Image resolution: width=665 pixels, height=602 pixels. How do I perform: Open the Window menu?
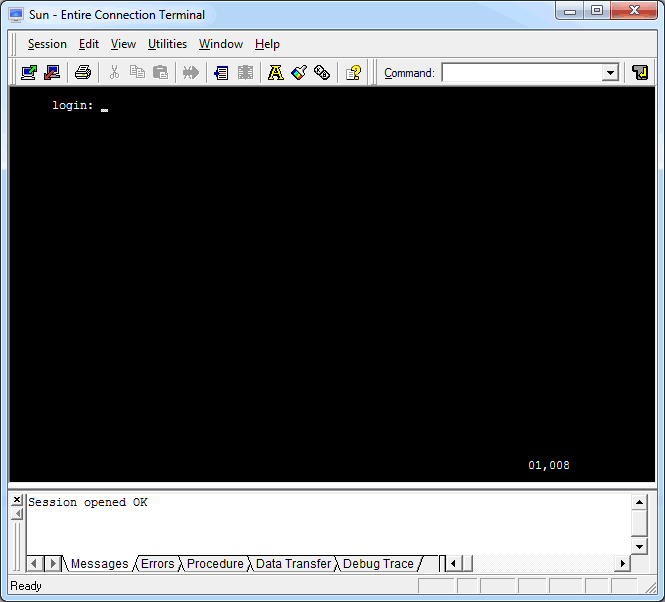(x=221, y=44)
